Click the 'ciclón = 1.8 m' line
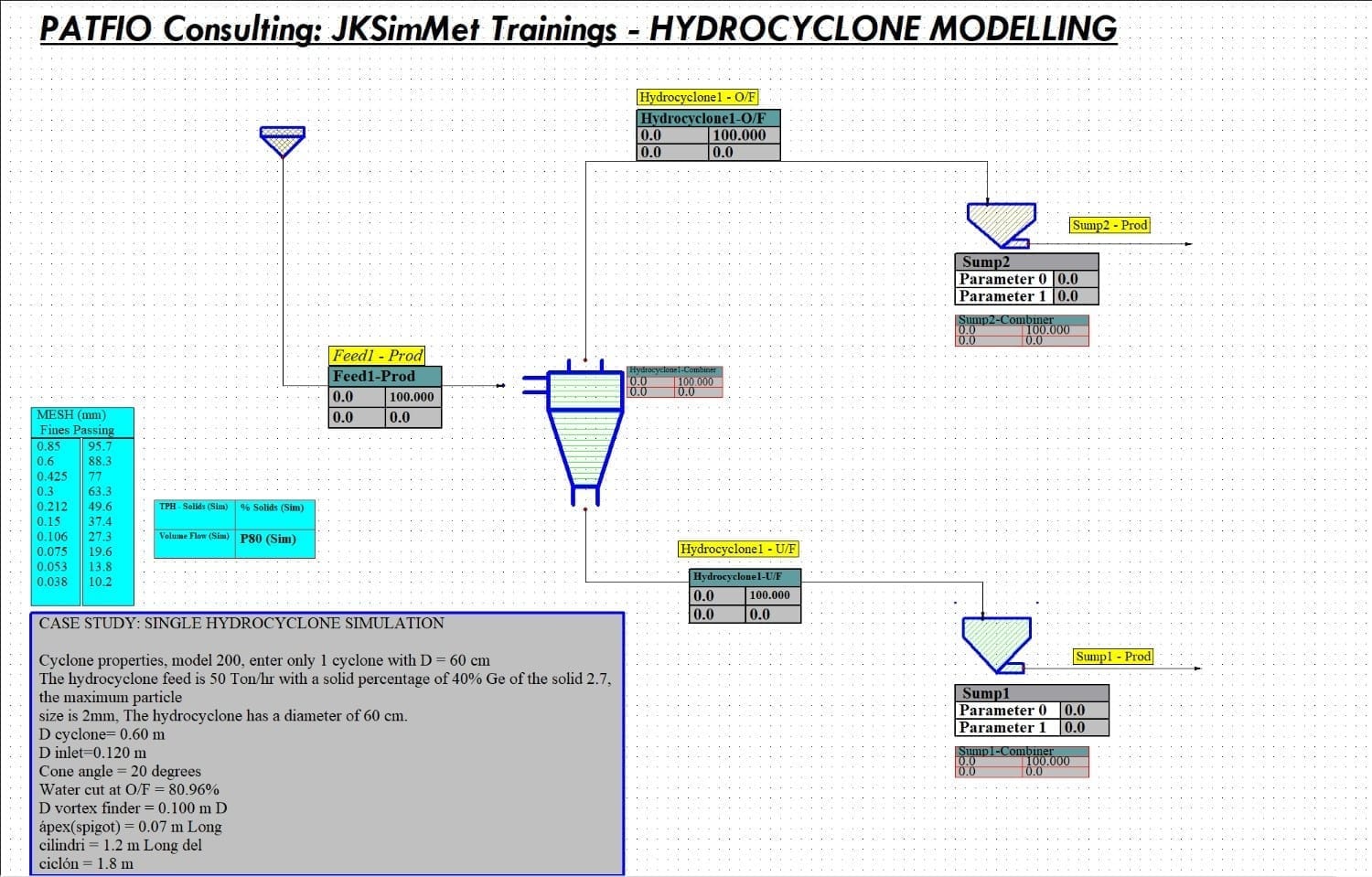This screenshot has width=1372, height=877. [86, 863]
